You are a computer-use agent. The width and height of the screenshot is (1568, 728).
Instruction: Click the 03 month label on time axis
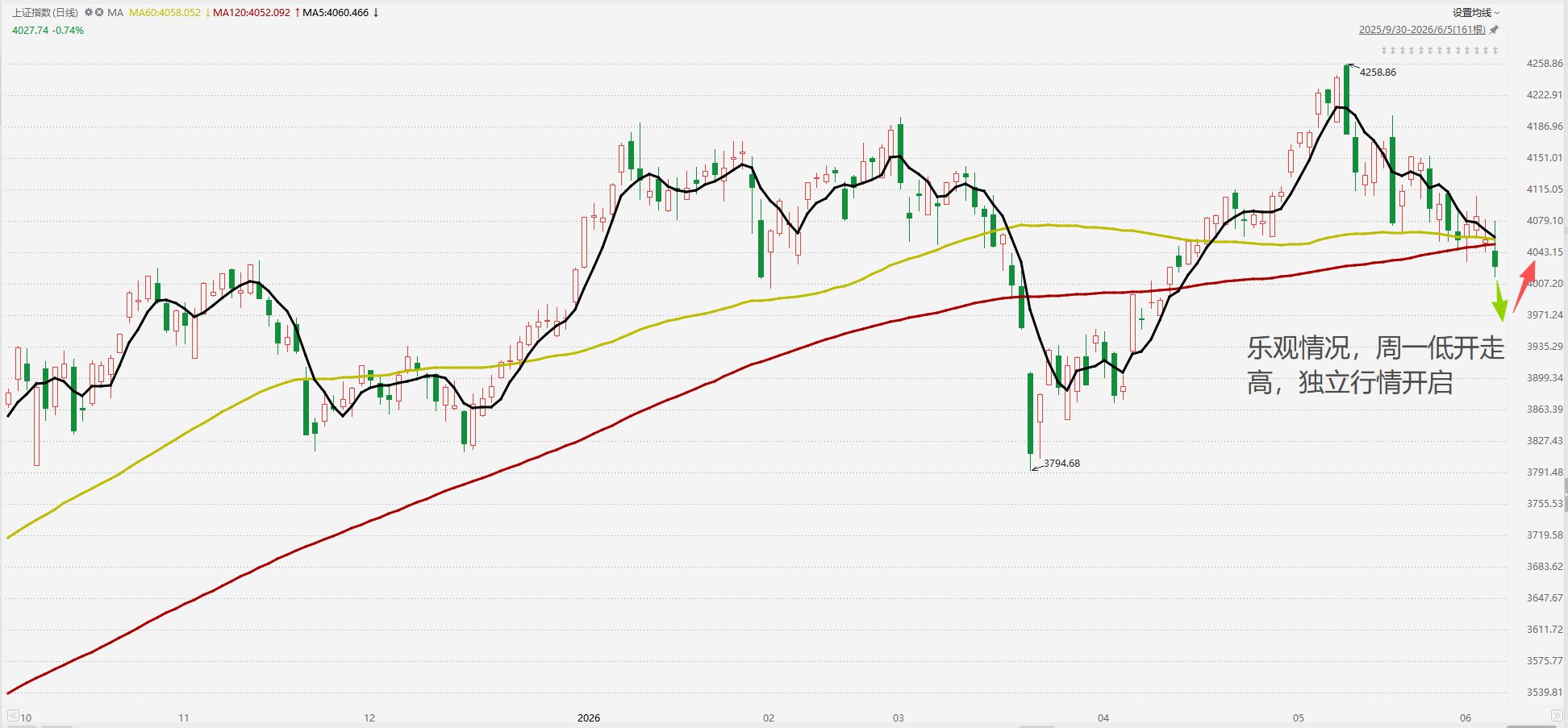click(x=899, y=718)
